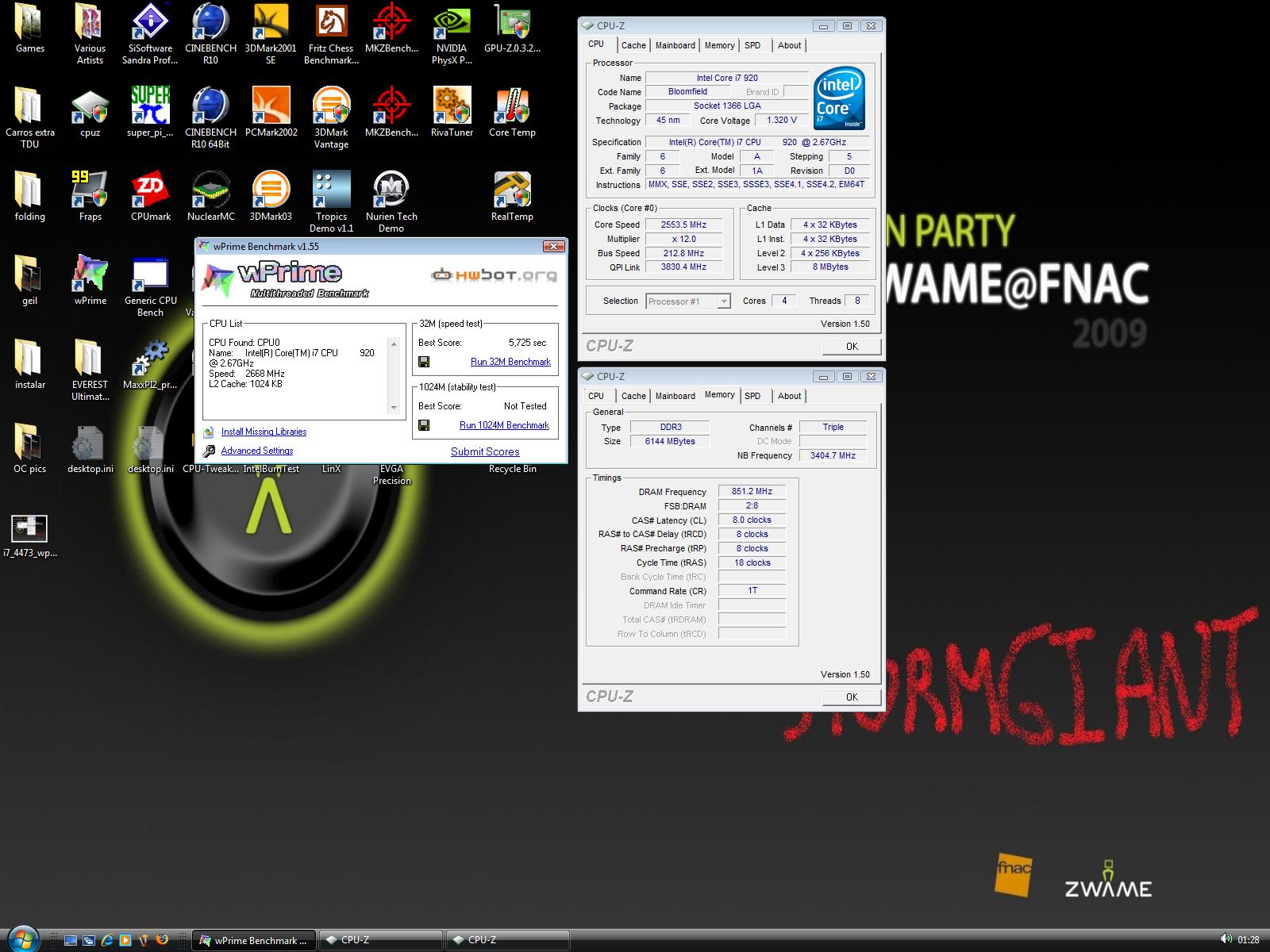Open the Recycle Bin

(512, 469)
